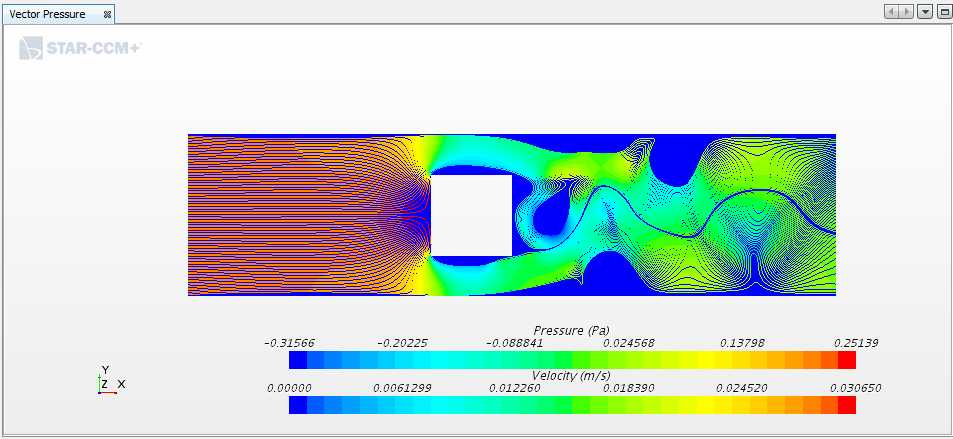Screen dimensions: 953x439
Task: Click the 0.0061299 velocity legend value
Action: click(x=402, y=388)
